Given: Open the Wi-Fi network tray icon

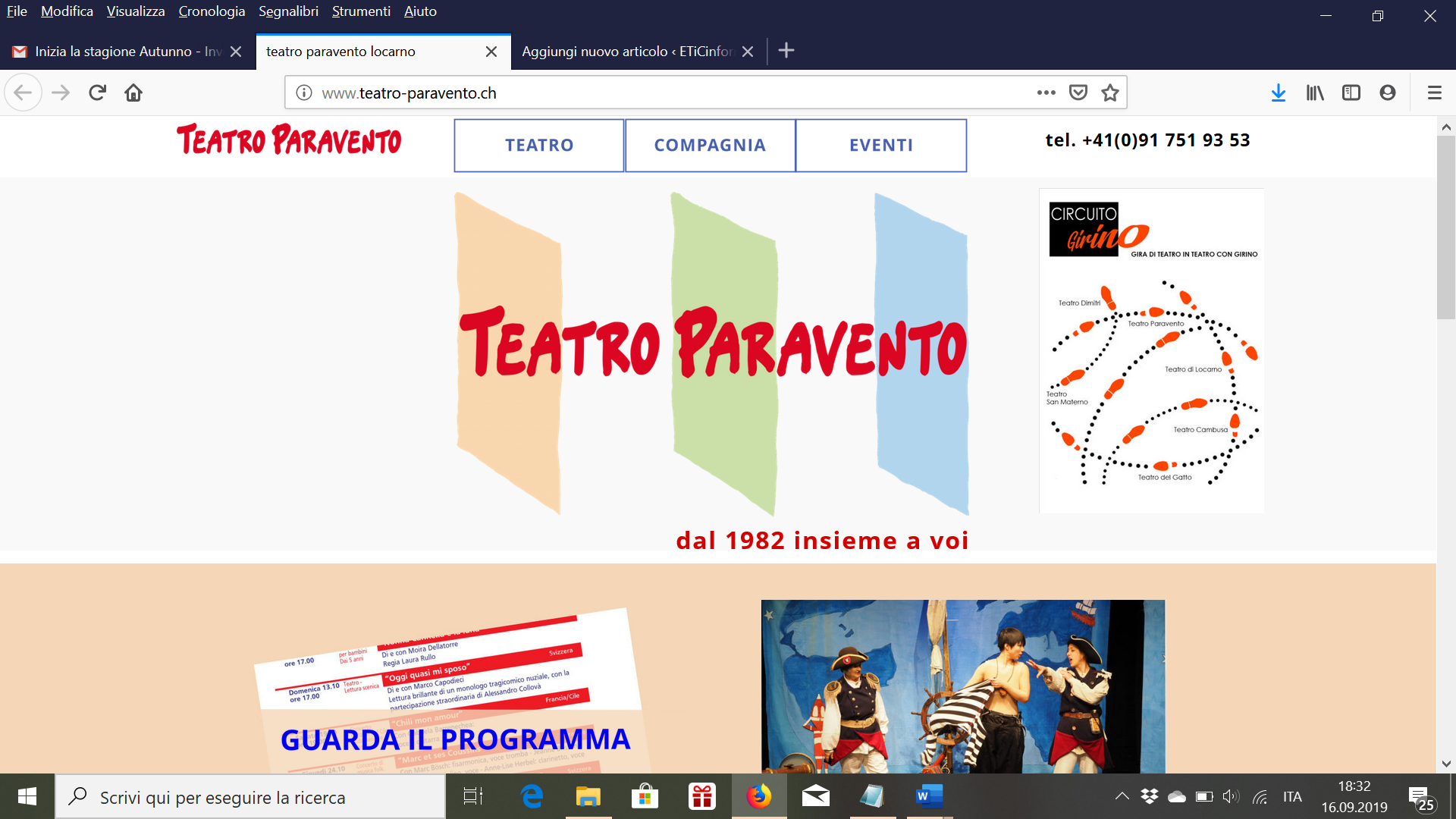Looking at the screenshot, I should 1260,796.
